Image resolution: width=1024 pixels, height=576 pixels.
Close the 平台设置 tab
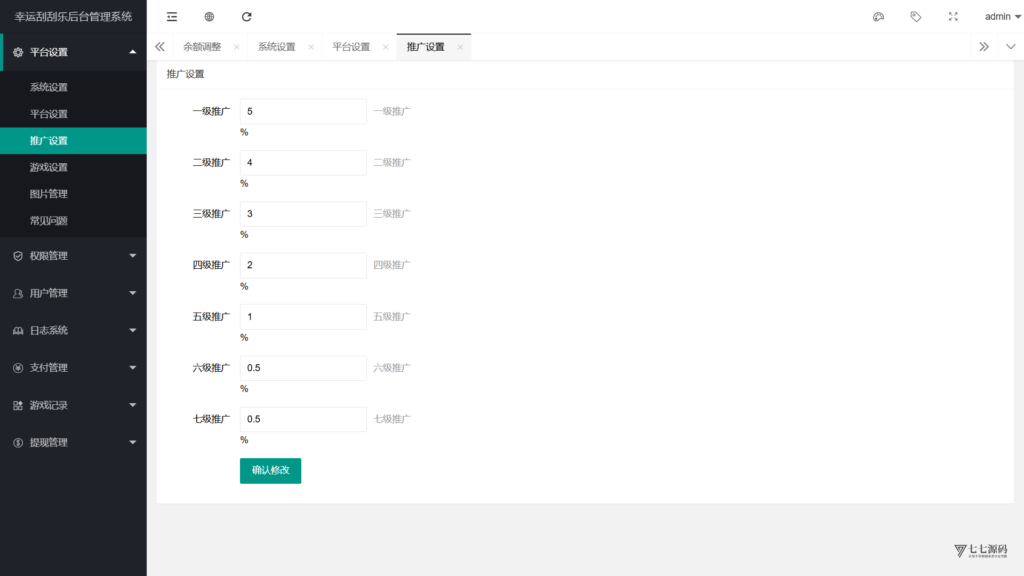pyautogui.click(x=385, y=47)
